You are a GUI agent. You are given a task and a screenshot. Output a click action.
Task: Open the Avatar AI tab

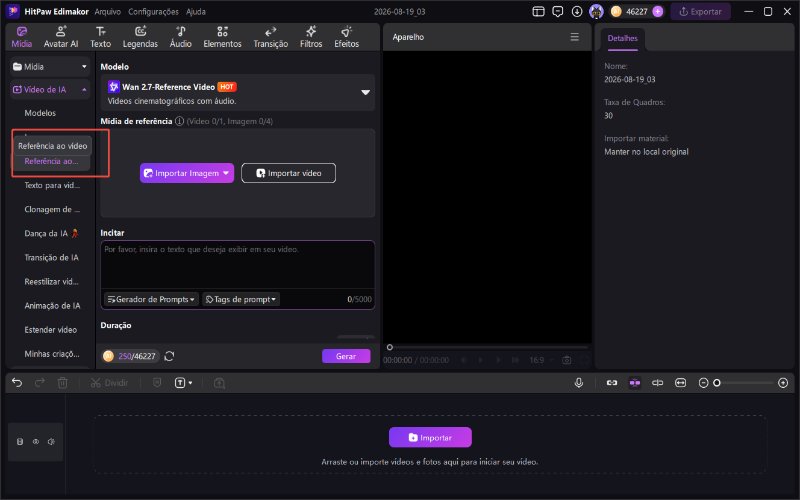click(x=61, y=37)
